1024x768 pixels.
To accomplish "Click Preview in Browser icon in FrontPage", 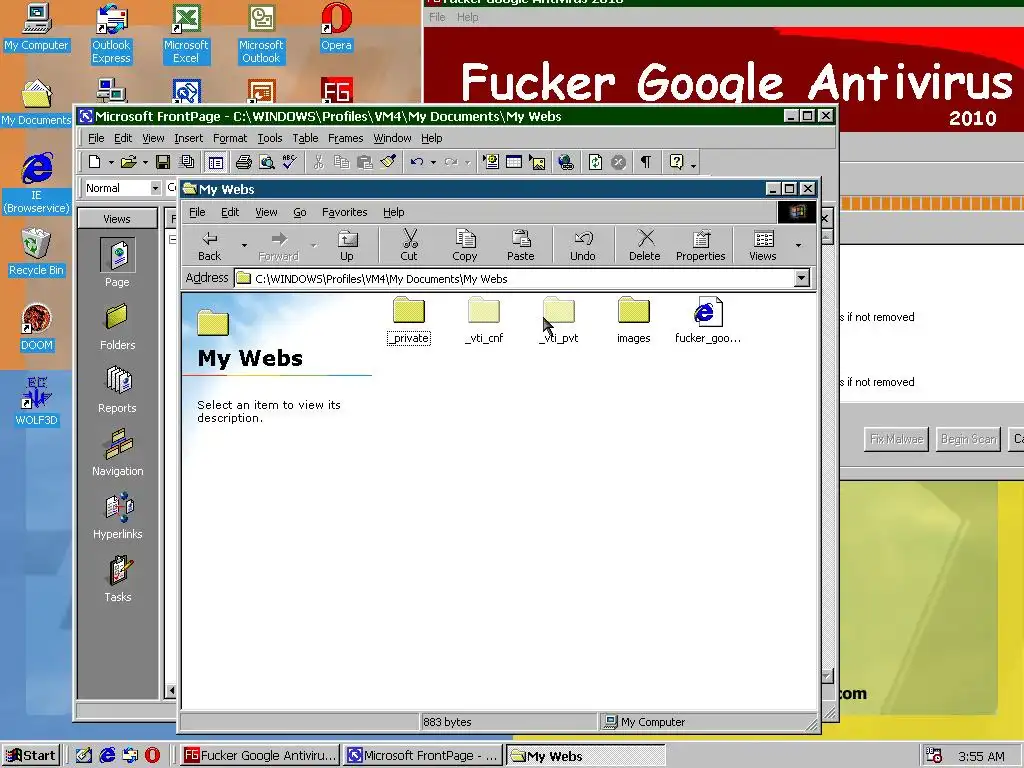I will click(266, 161).
